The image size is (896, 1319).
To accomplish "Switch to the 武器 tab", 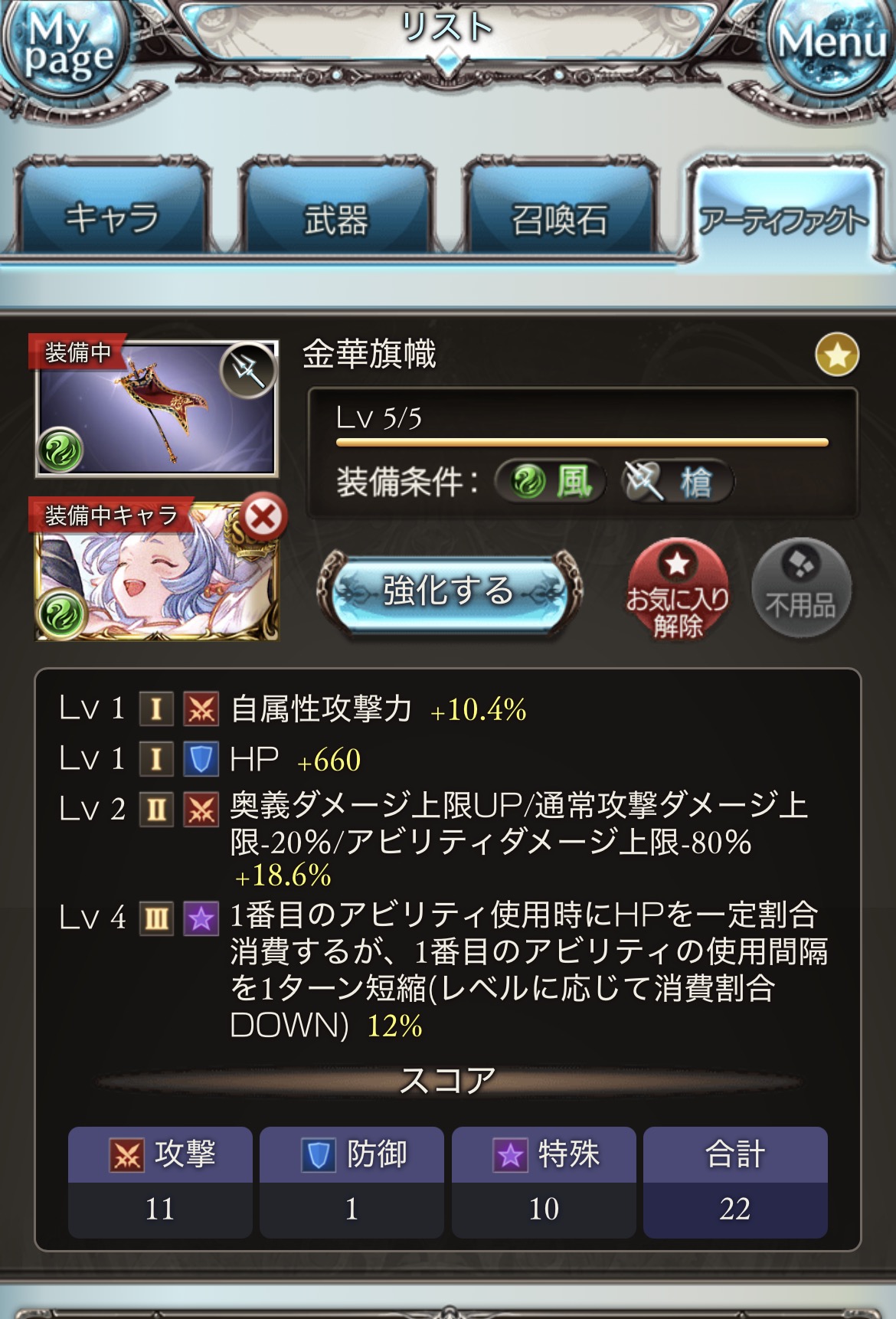I will (336, 209).
